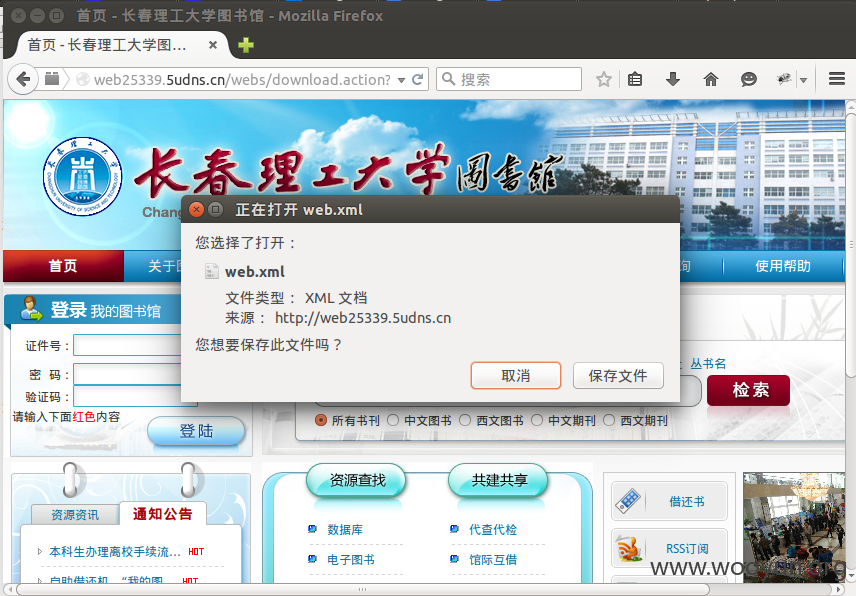Open the downloads arrow icon

click(673, 80)
